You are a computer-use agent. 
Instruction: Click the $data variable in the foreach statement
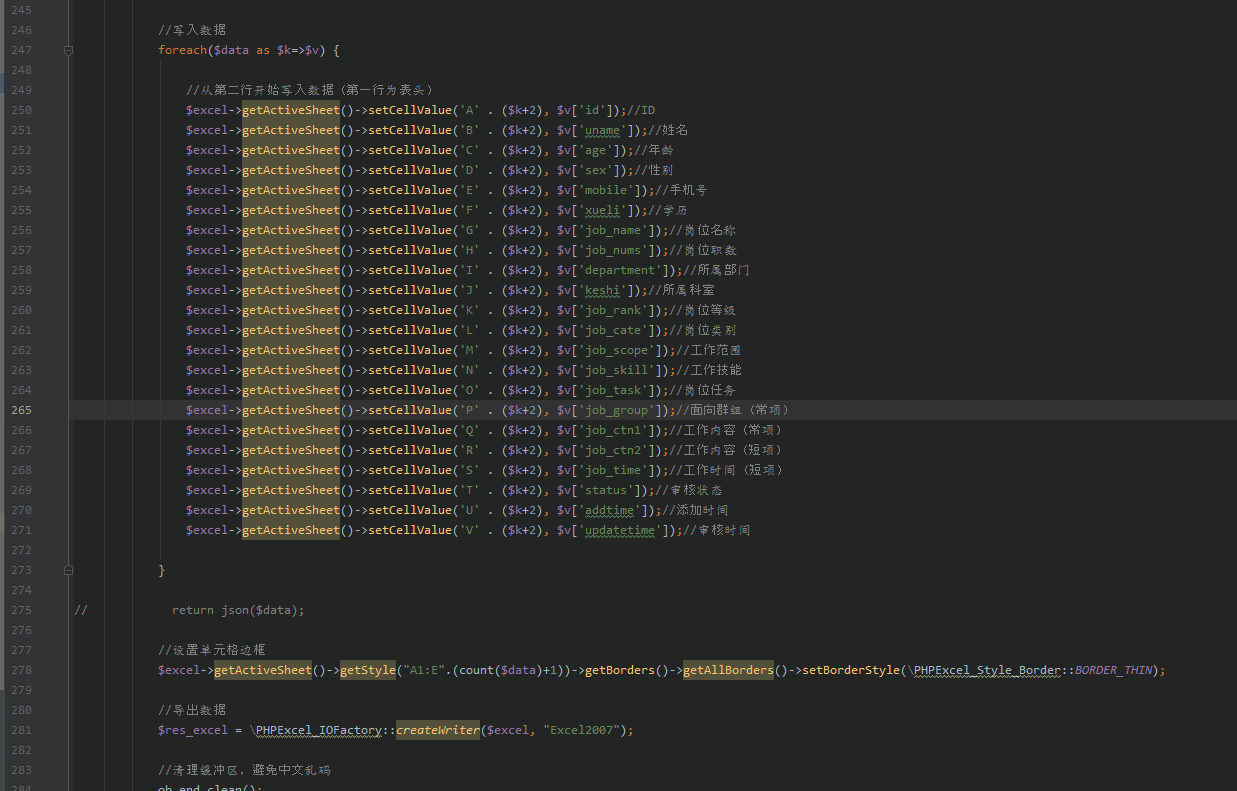tap(231, 49)
